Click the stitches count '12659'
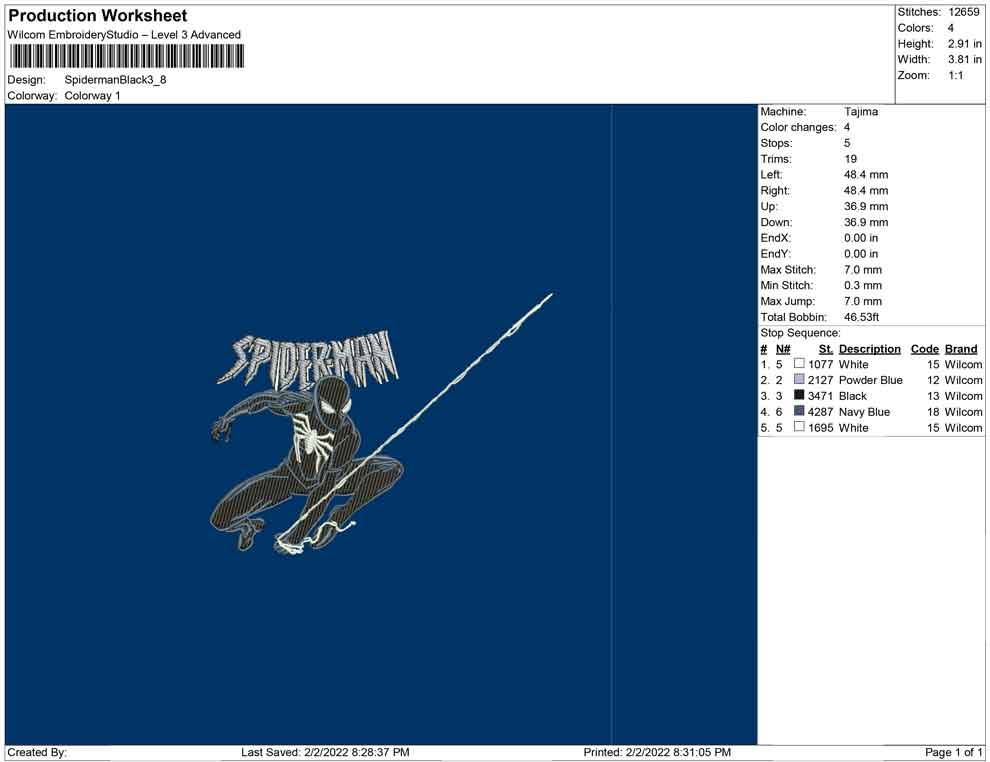 coord(964,12)
